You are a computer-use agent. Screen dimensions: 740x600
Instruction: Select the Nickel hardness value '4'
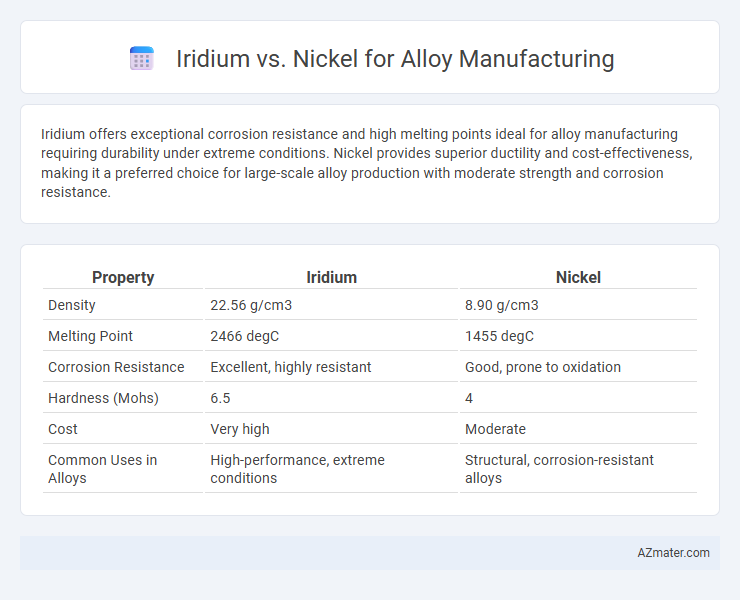point(469,398)
